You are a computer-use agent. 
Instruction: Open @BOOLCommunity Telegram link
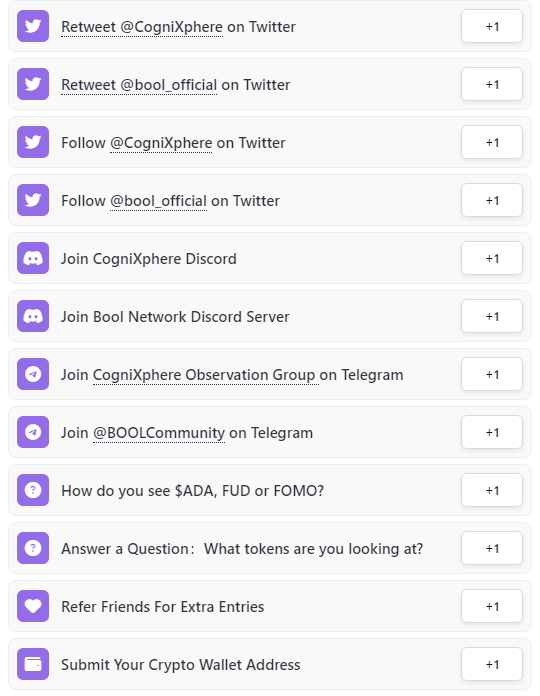[159, 433]
